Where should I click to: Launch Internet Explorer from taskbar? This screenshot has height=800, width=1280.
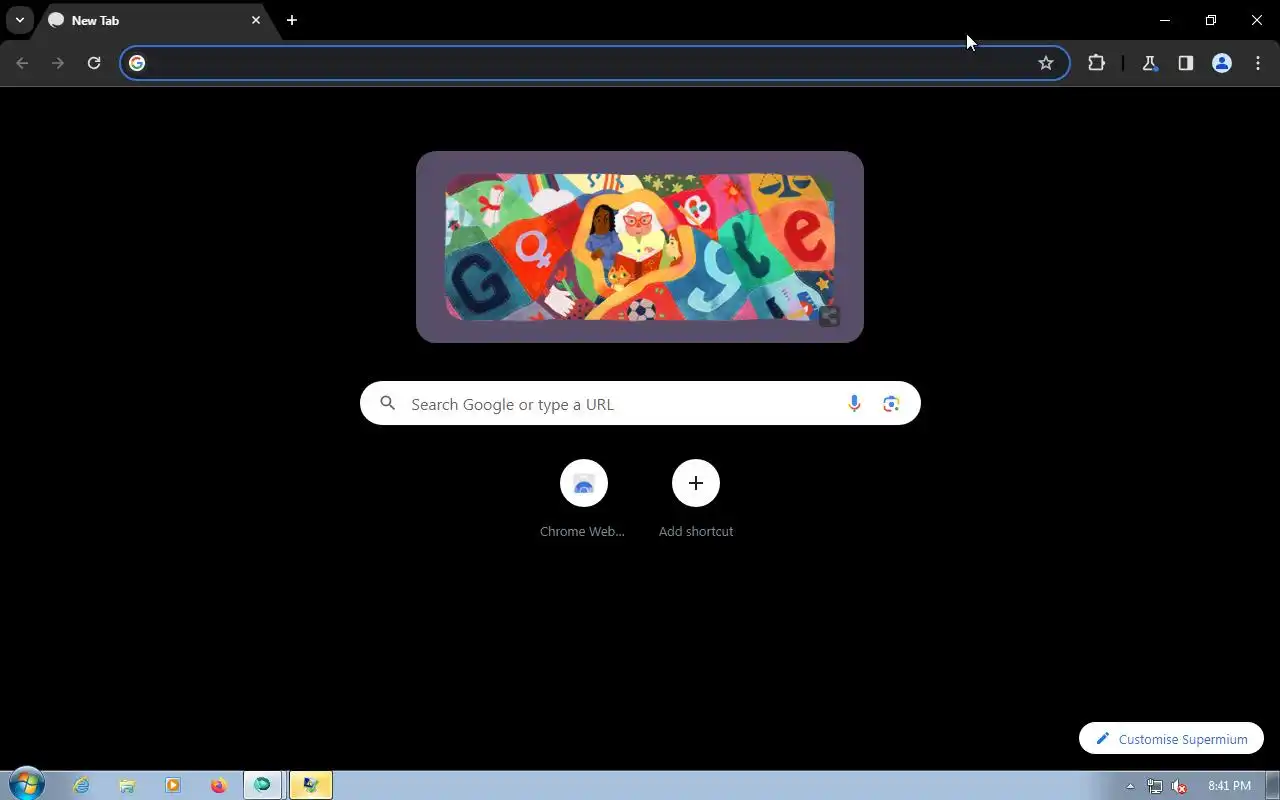pyautogui.click(x=81, y=785)
